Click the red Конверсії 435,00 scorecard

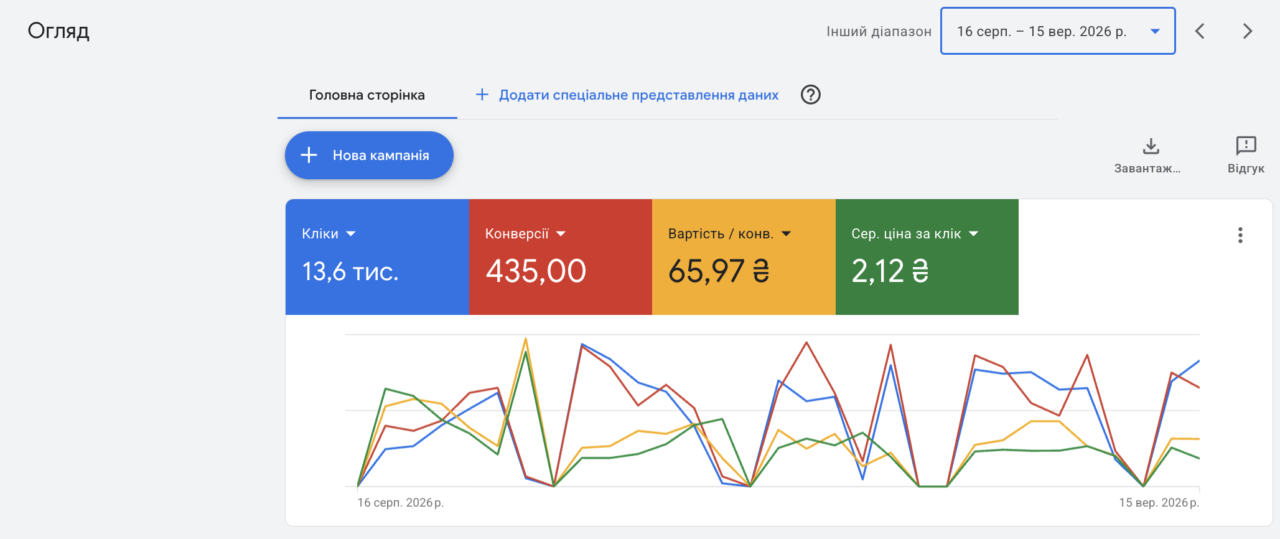(560, 257)
